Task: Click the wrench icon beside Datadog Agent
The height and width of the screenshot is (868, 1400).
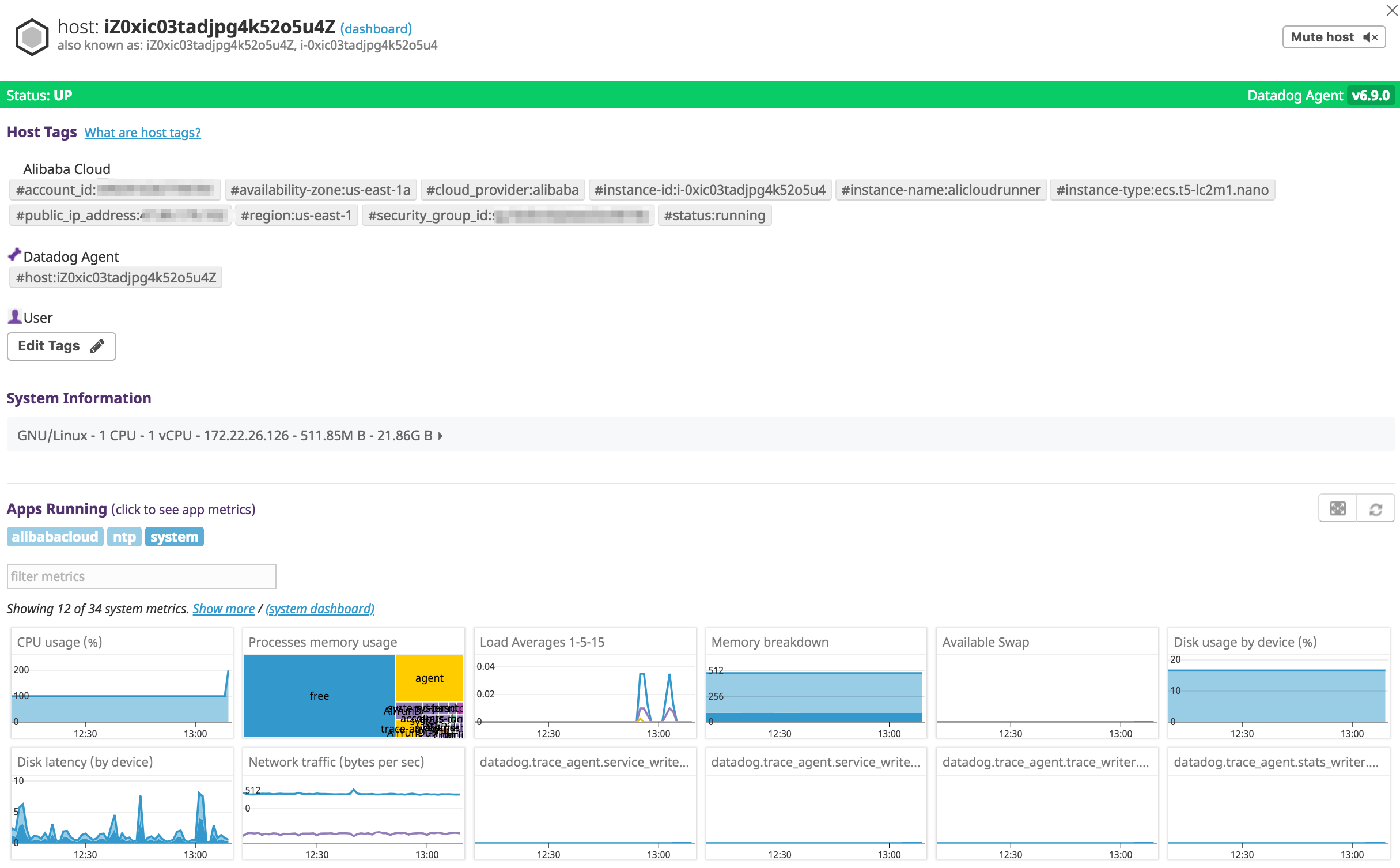Action: click(14, 254)
